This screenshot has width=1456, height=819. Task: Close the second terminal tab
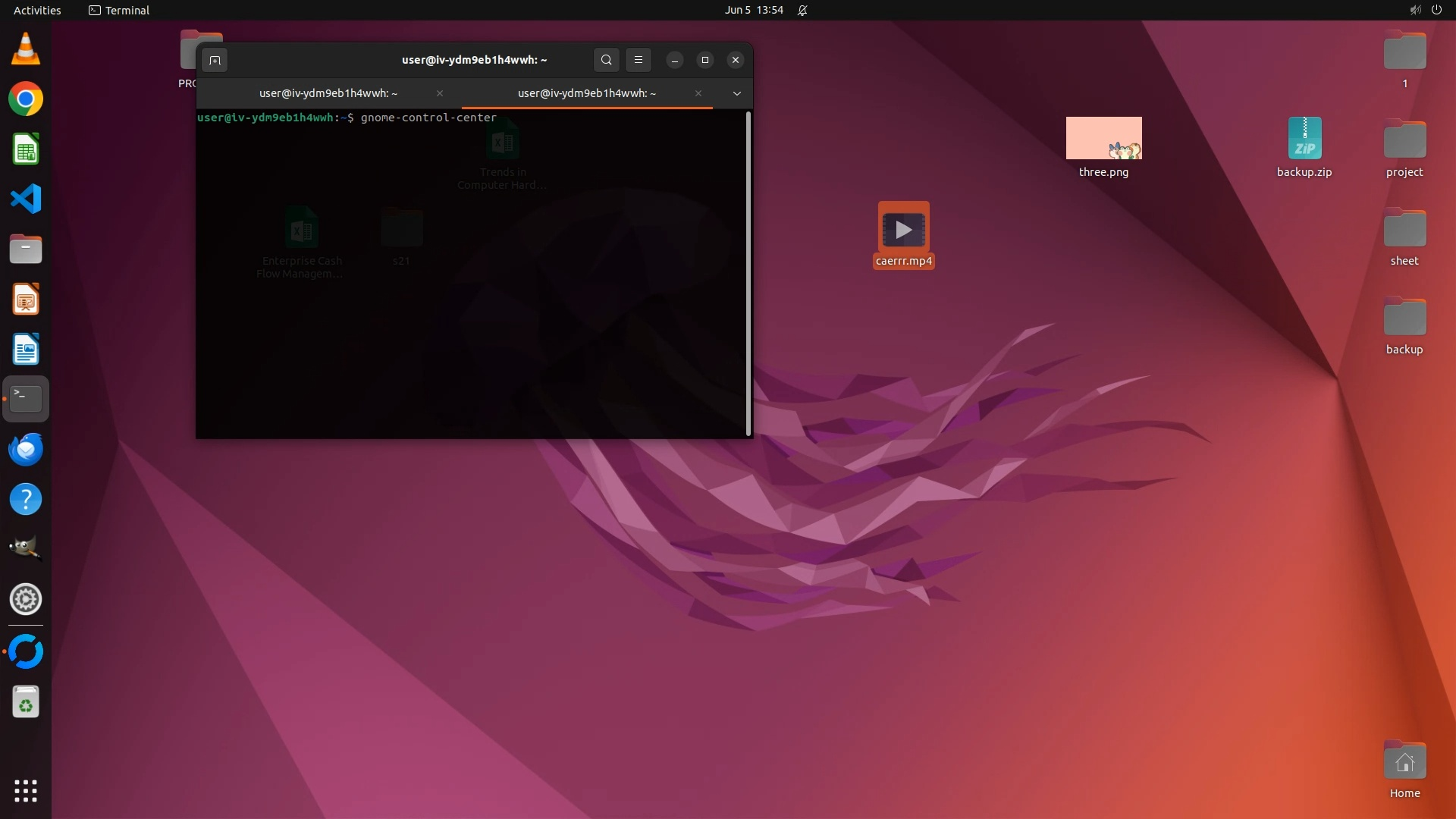coord(698,93)
